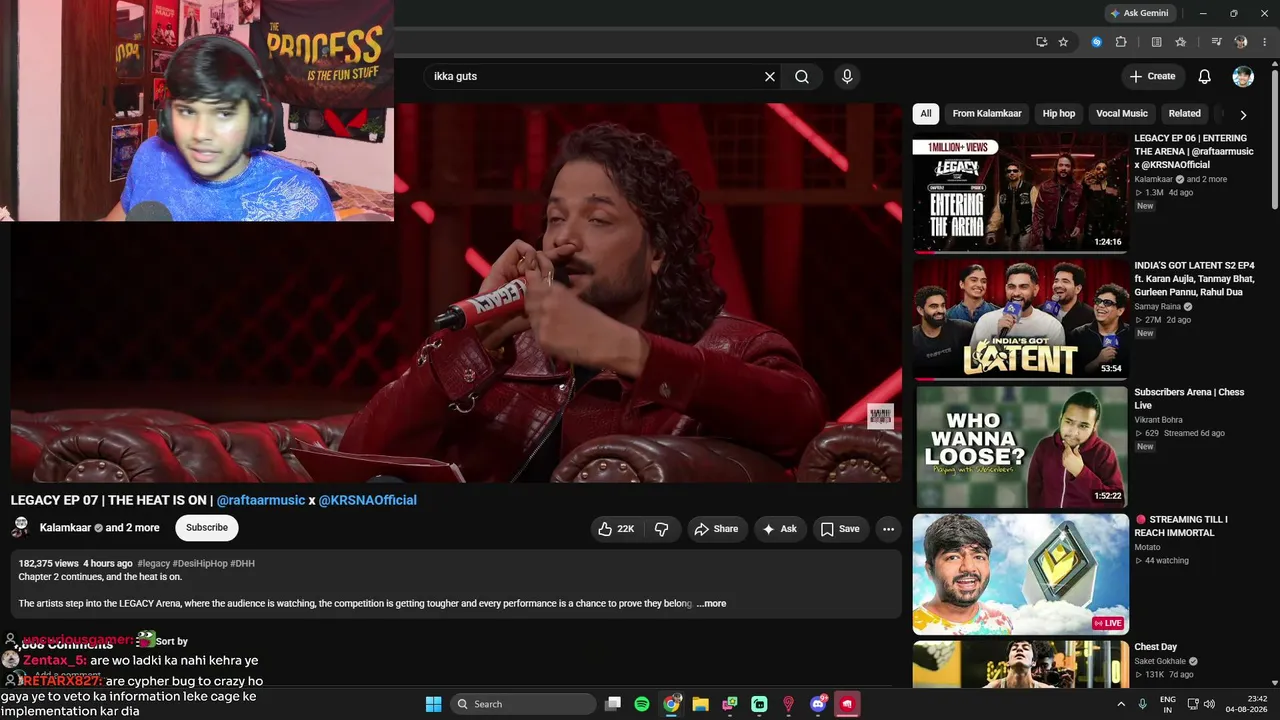Bookmark this tab with the star icon
The height and width of the screenshot is (720, 1280).
[x=1063, y=42]
